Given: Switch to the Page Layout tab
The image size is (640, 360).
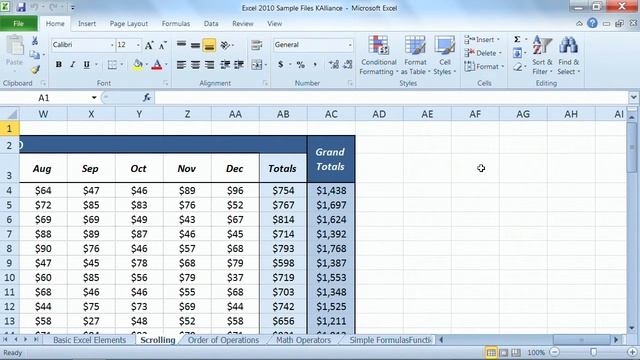Looking at the screenshot, I should 129,24.
